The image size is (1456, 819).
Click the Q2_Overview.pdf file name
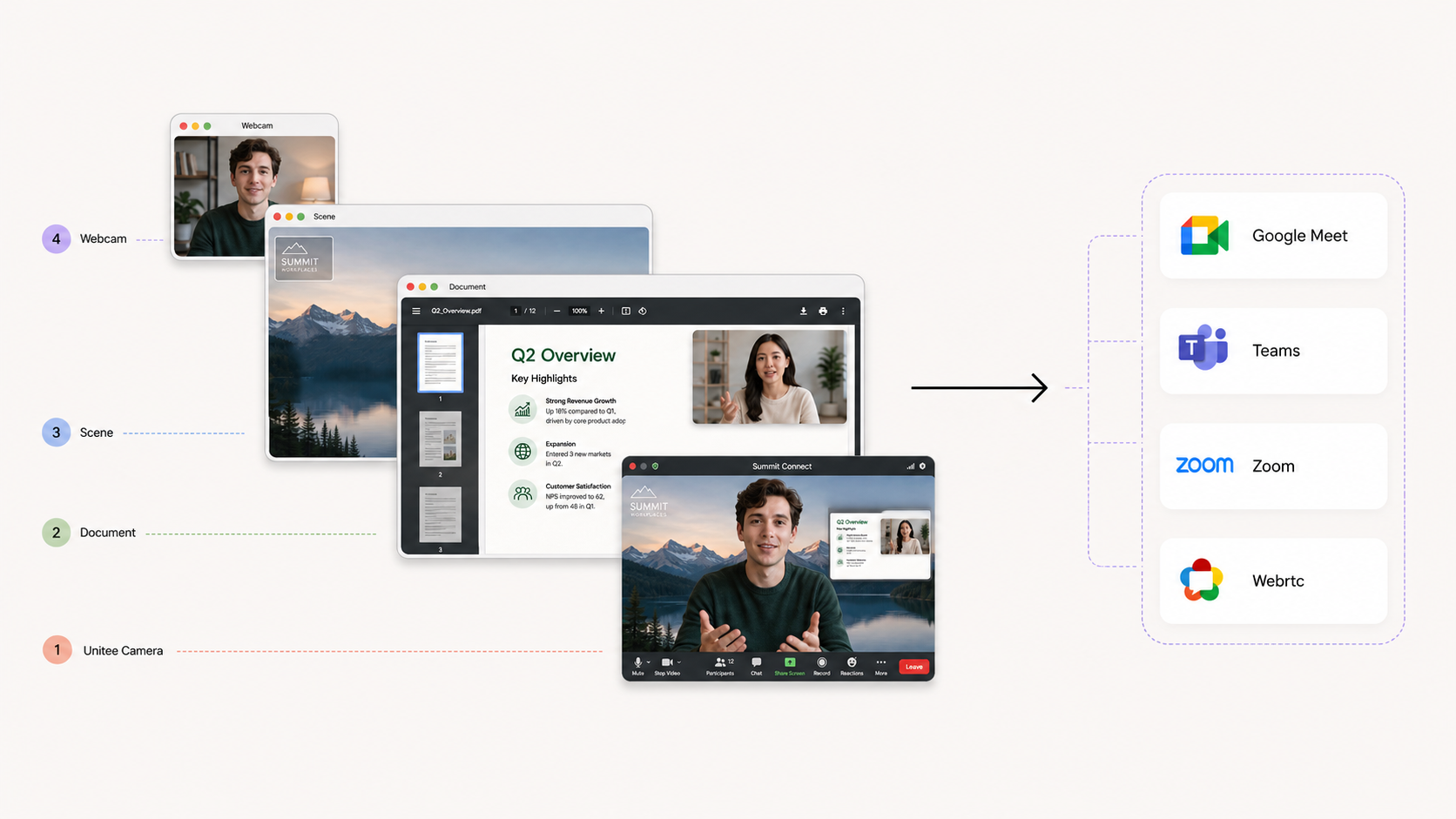click(456, 311)
